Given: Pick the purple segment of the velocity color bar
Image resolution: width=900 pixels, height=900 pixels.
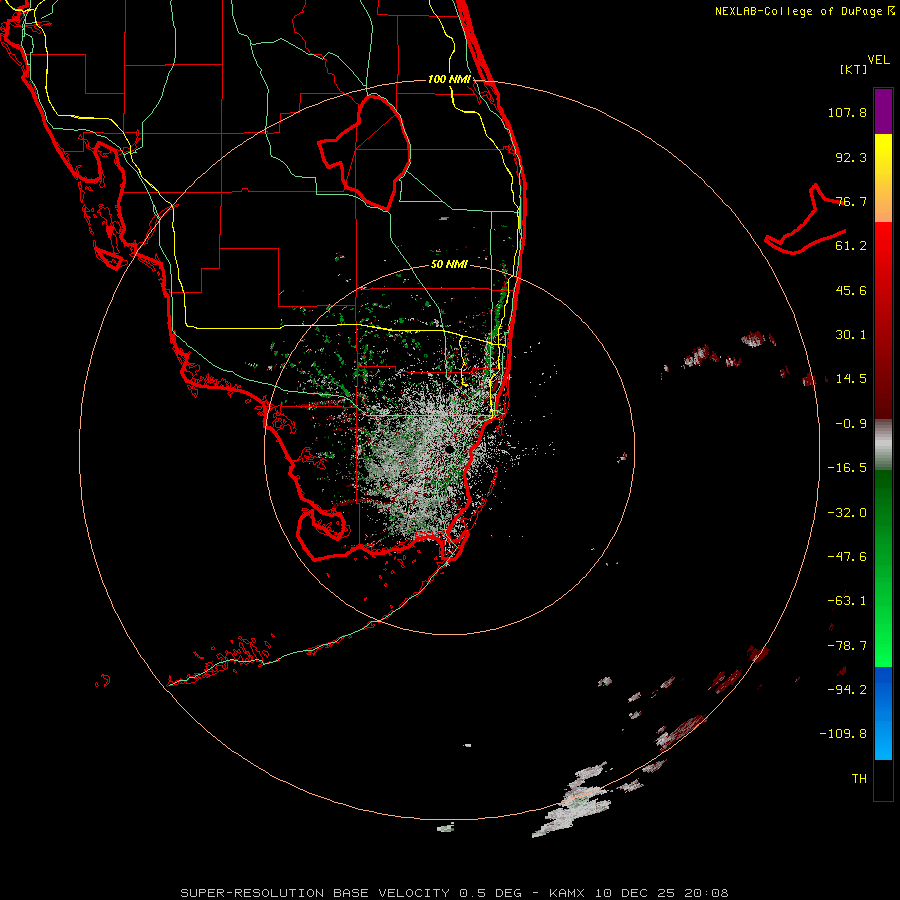Looking at the screenshot, I should click(883, 111).
